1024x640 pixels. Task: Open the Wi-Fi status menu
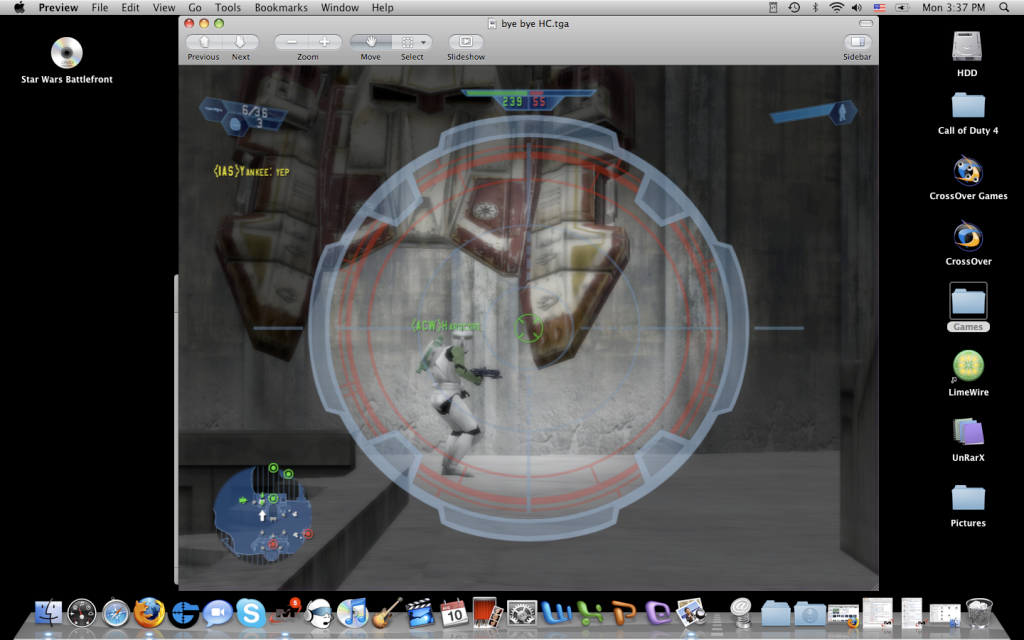pyautogui.click(x=837, y=8)
